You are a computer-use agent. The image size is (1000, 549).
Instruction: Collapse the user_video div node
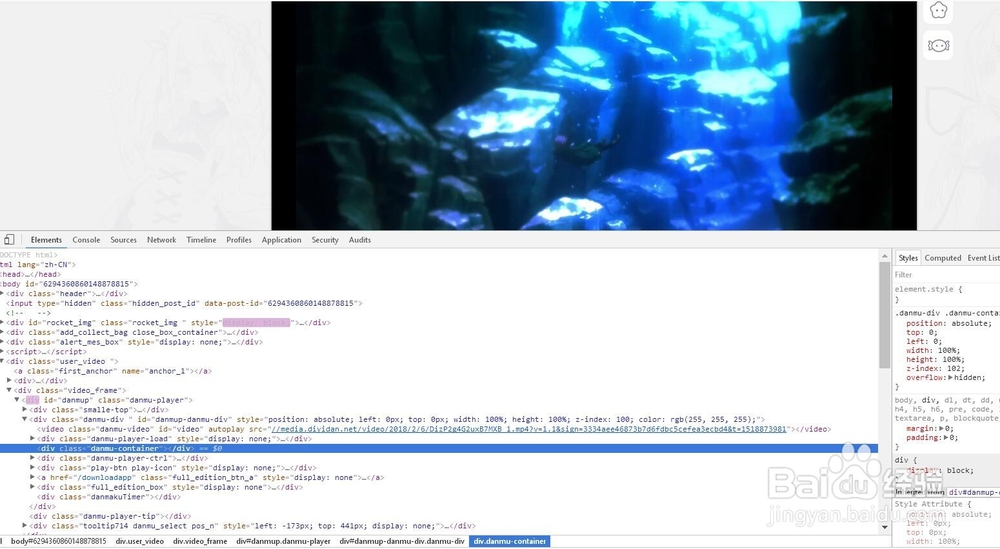[x=2, y=361]
